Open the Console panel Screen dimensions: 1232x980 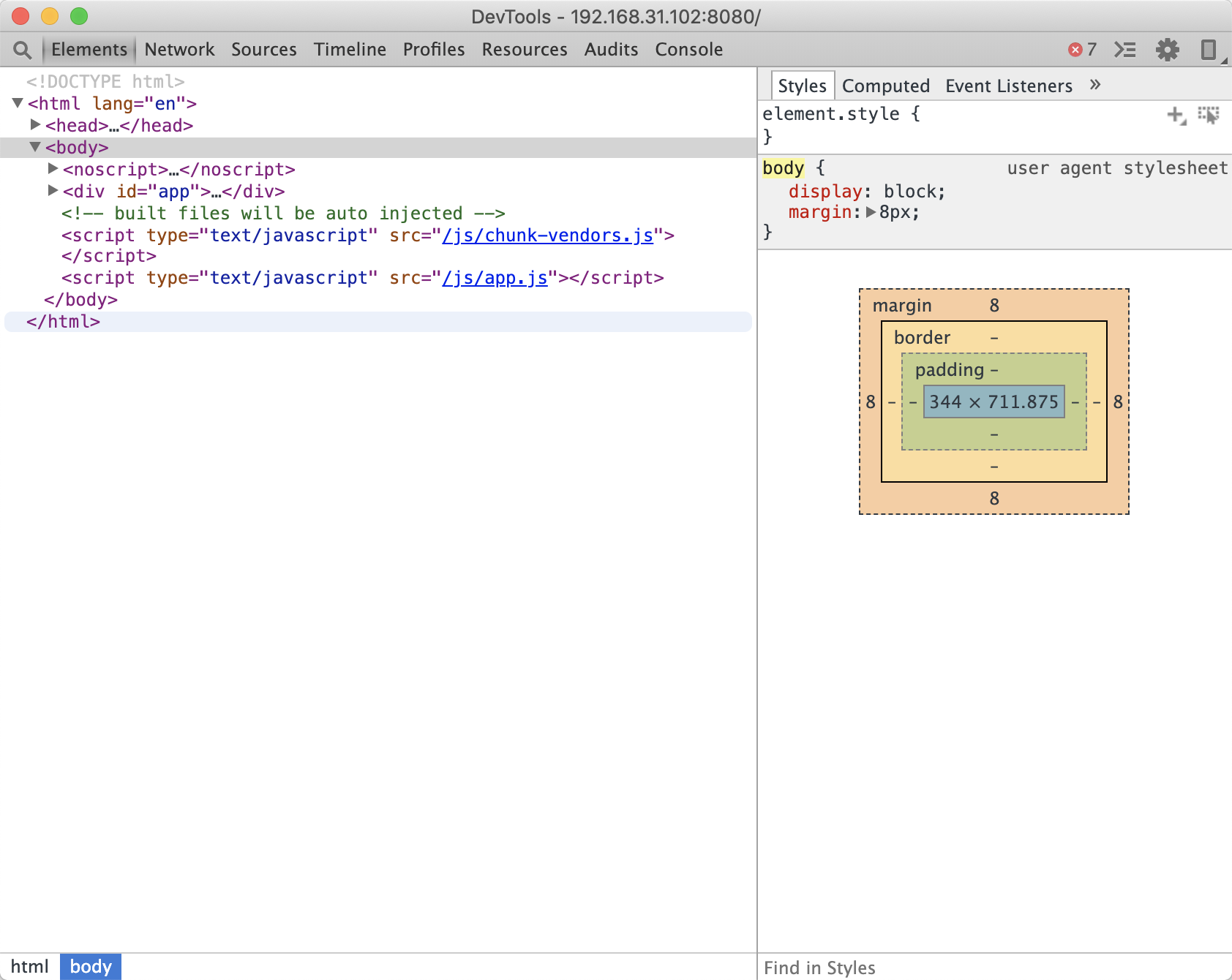(x=689, y=50)
